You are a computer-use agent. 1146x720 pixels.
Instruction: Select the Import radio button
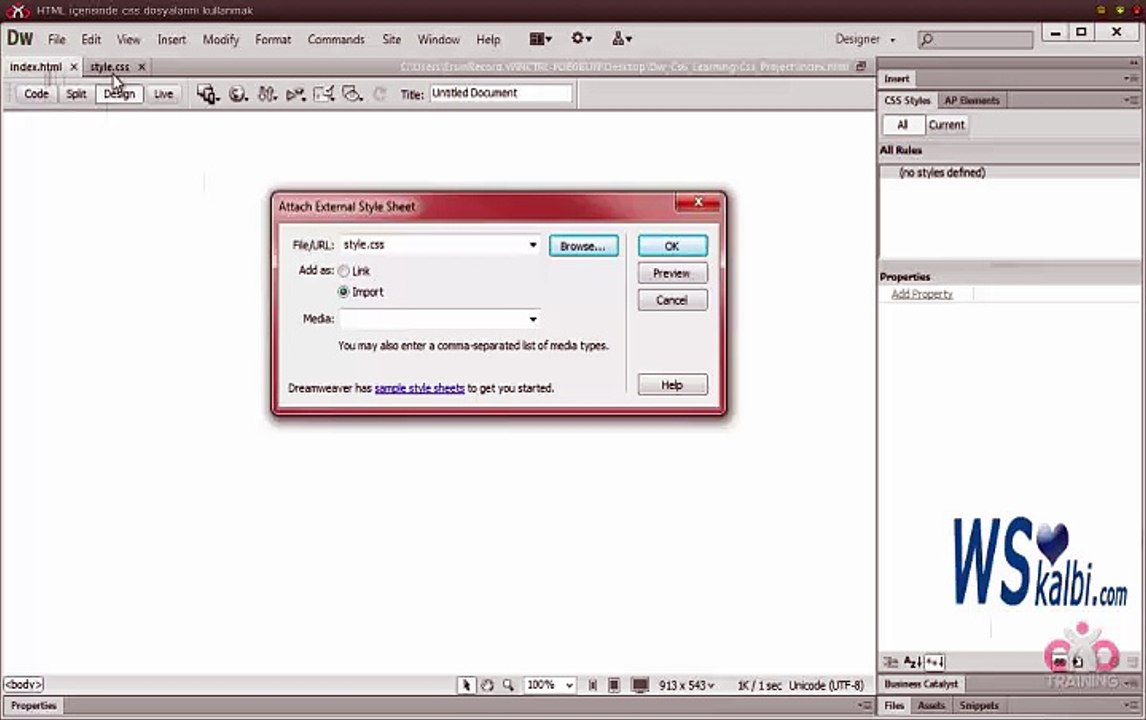344,292
